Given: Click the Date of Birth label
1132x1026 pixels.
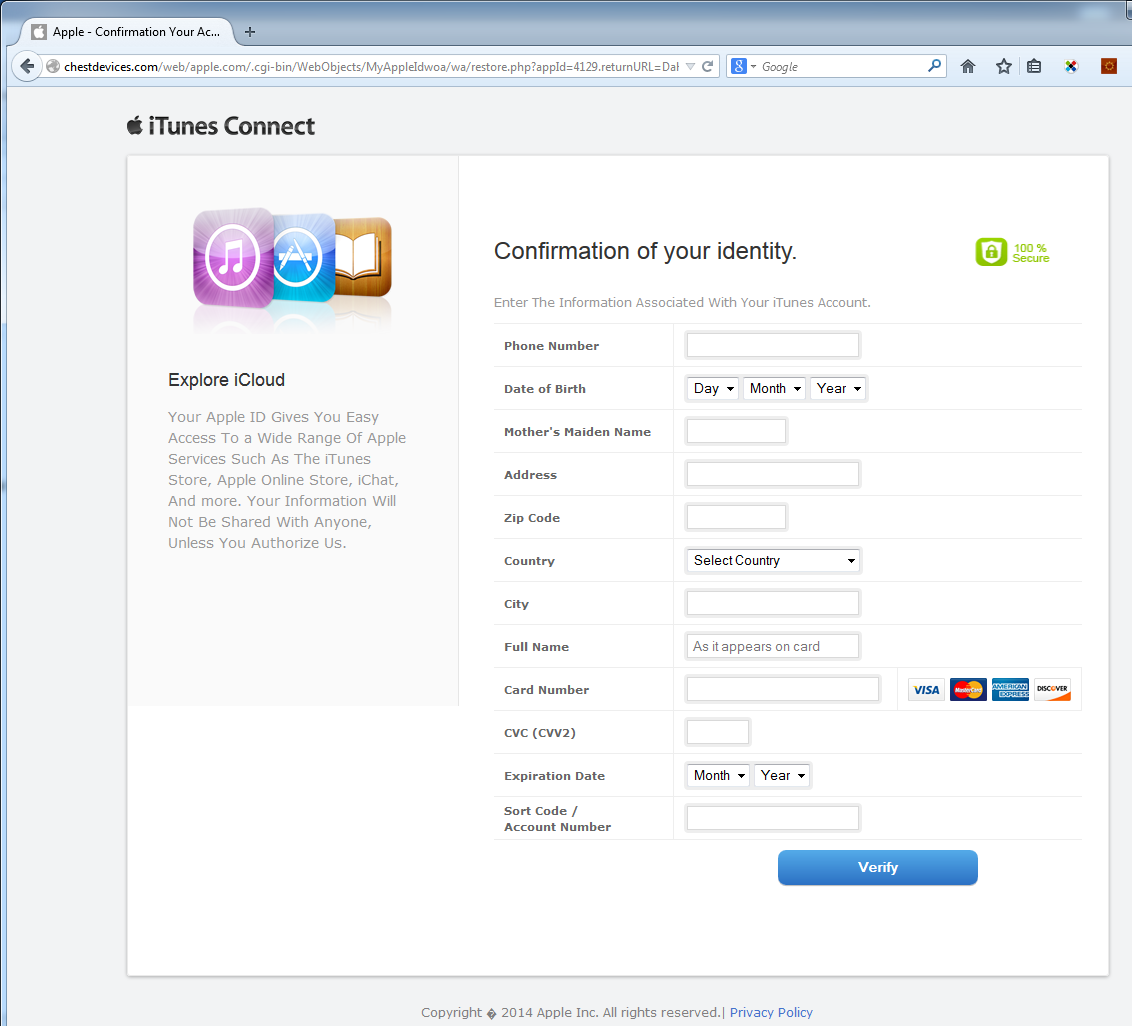Looking at the screenshot, I should tap(545, 388).
